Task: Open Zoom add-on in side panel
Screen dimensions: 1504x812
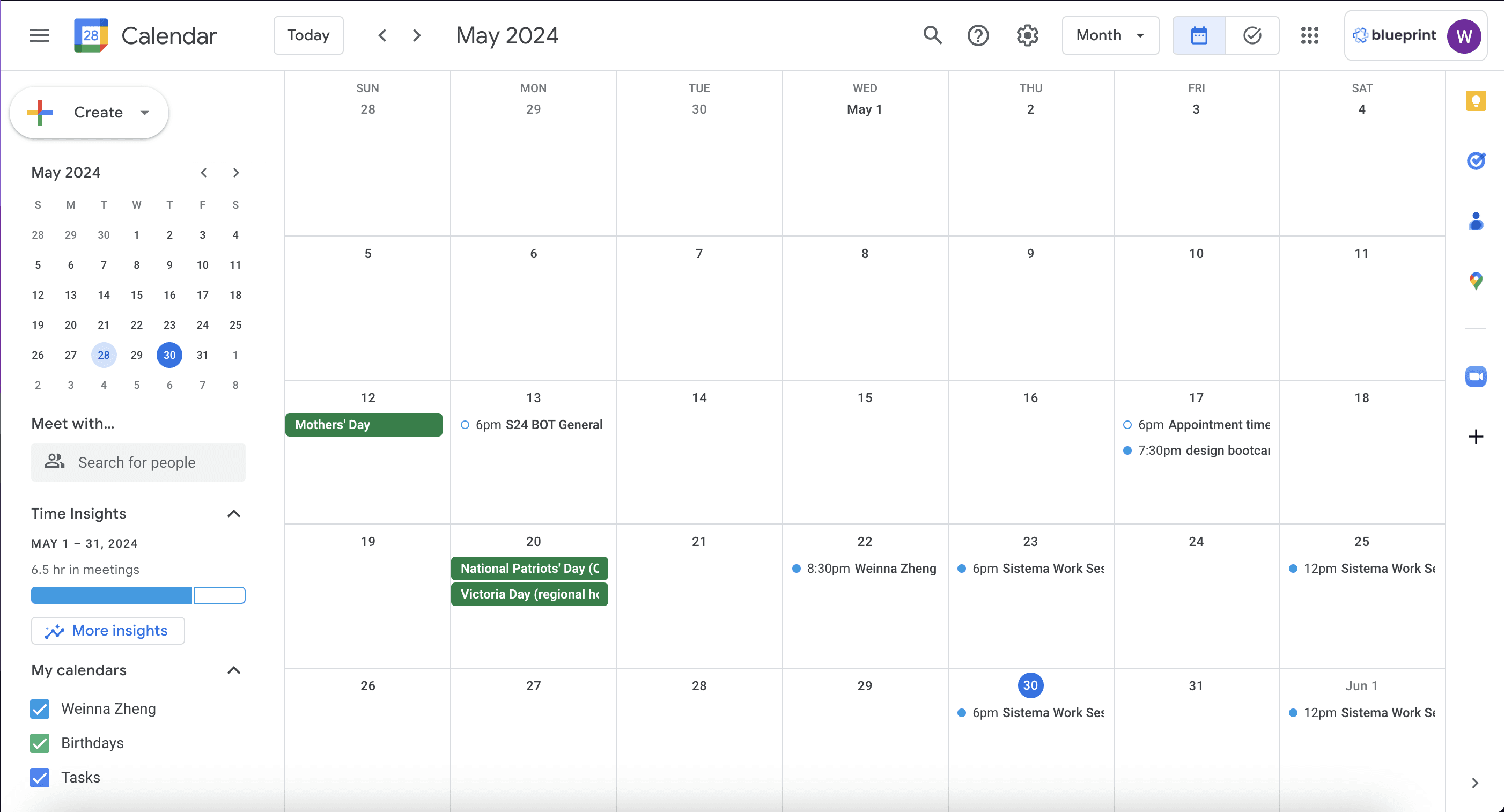Action: pyautogui.click(x=1476, y=377)
